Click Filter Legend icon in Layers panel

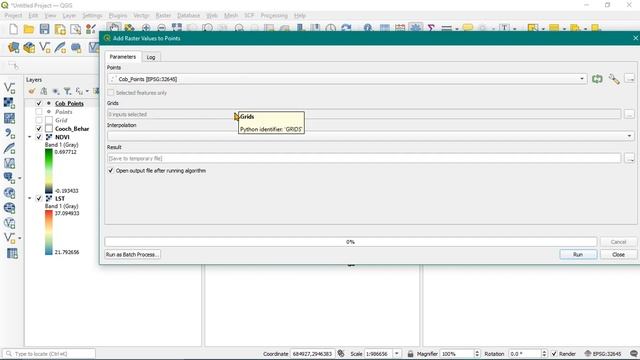[67, 91]
